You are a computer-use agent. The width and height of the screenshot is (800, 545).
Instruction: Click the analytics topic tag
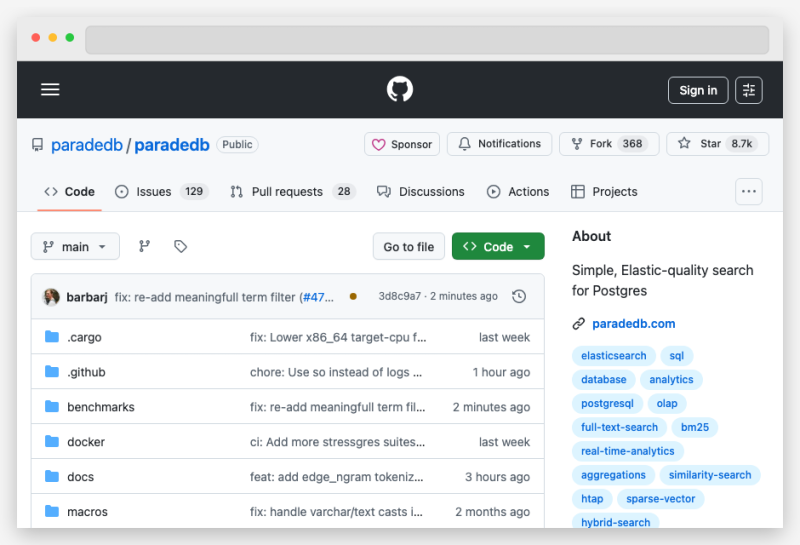pyautogui.click(x=671, y=380)
